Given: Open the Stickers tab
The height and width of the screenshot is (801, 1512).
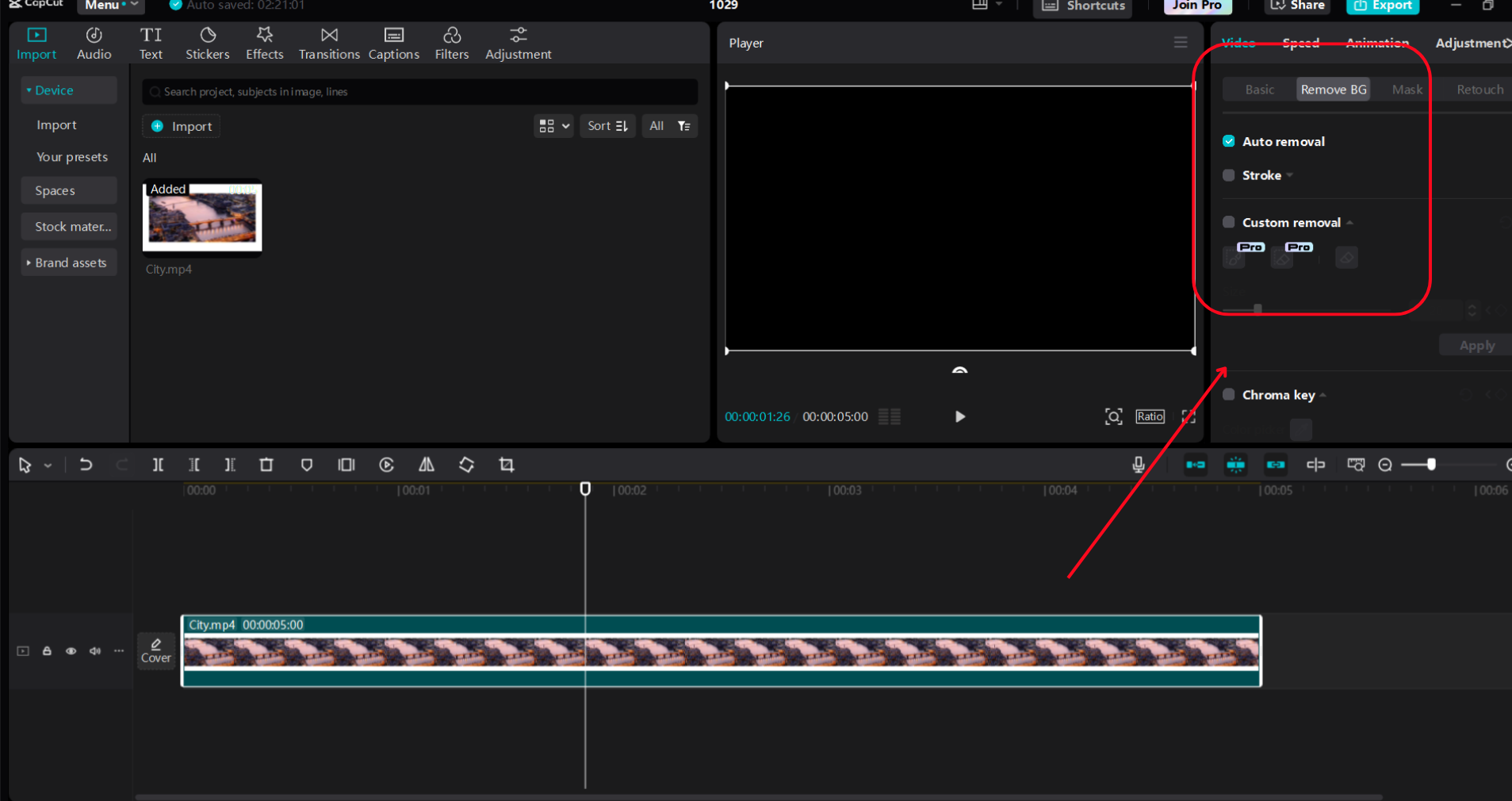Looking at the screenshot, I should [x=207, y=44].
